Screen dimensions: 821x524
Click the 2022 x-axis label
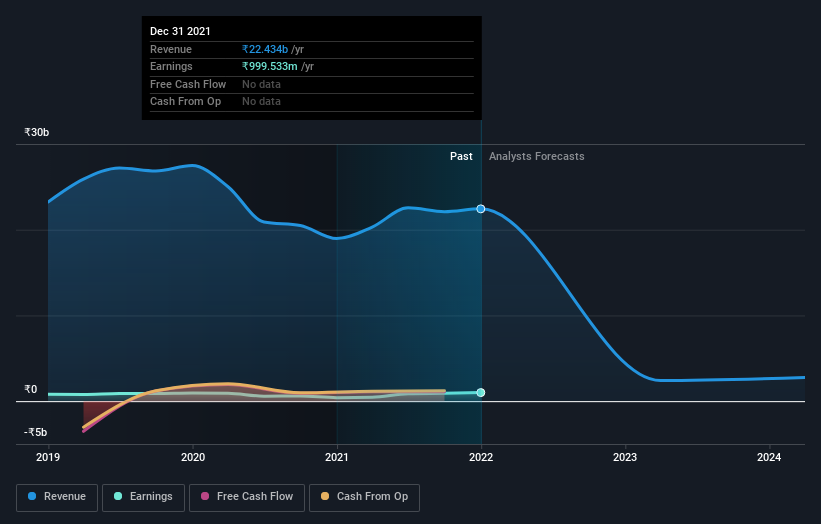(481, 458)
